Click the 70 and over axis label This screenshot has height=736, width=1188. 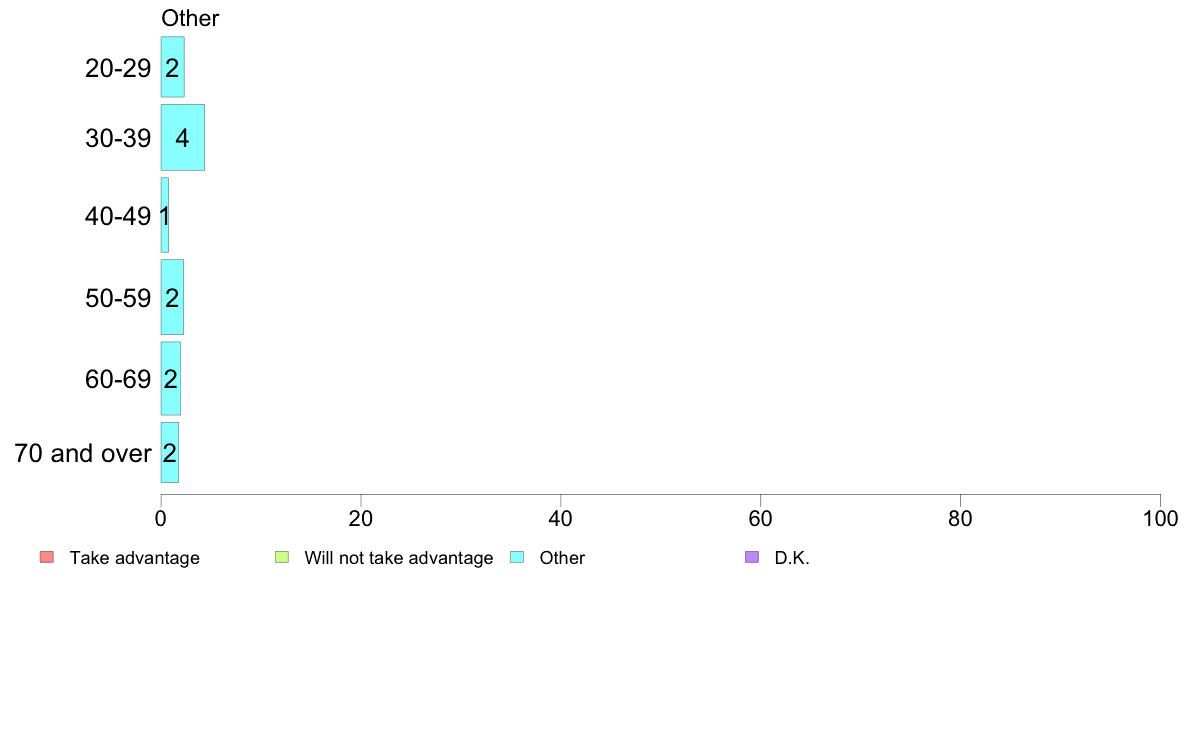[83, 453]
